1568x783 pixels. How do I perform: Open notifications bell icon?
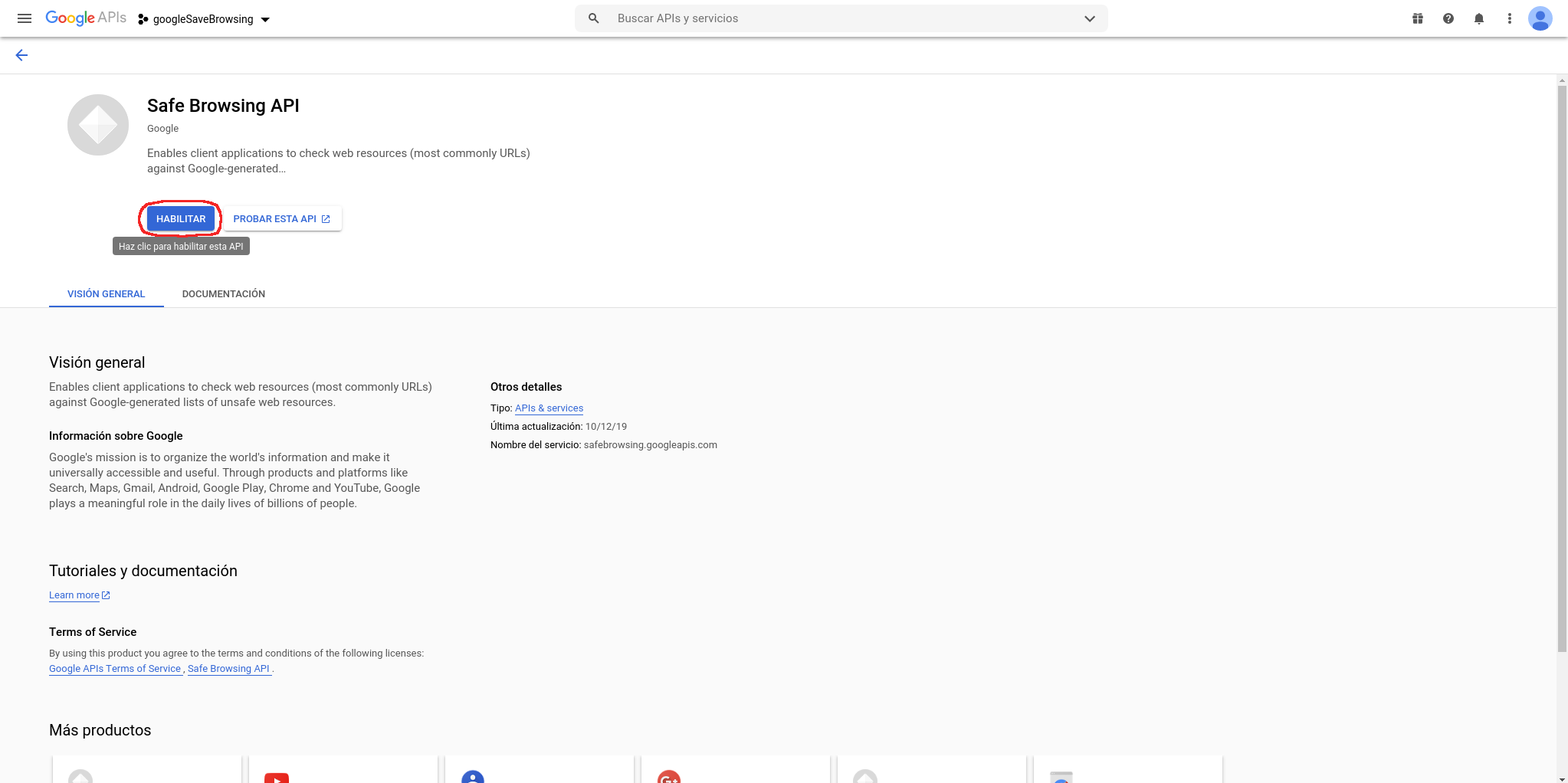1478,18
